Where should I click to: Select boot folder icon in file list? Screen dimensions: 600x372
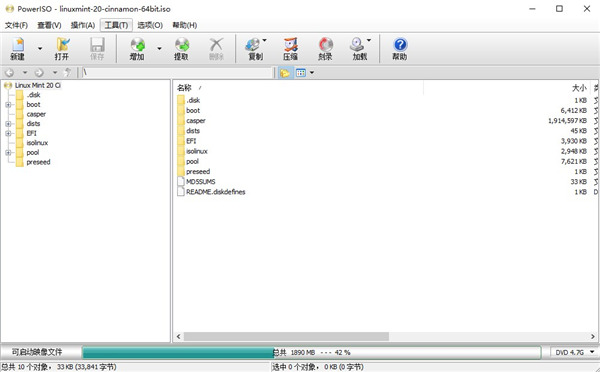(x=181, y=111)
